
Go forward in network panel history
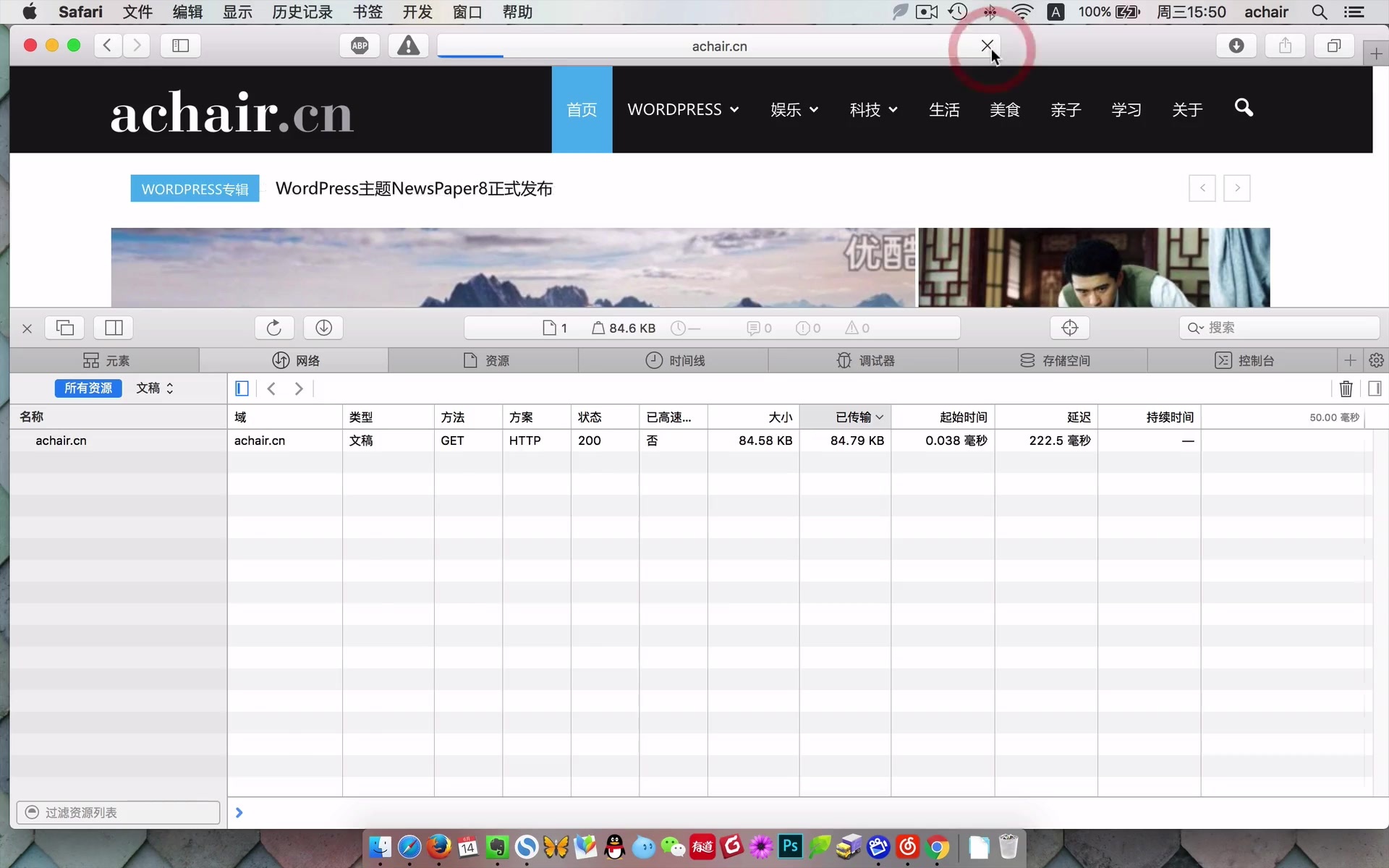[298, 388]
